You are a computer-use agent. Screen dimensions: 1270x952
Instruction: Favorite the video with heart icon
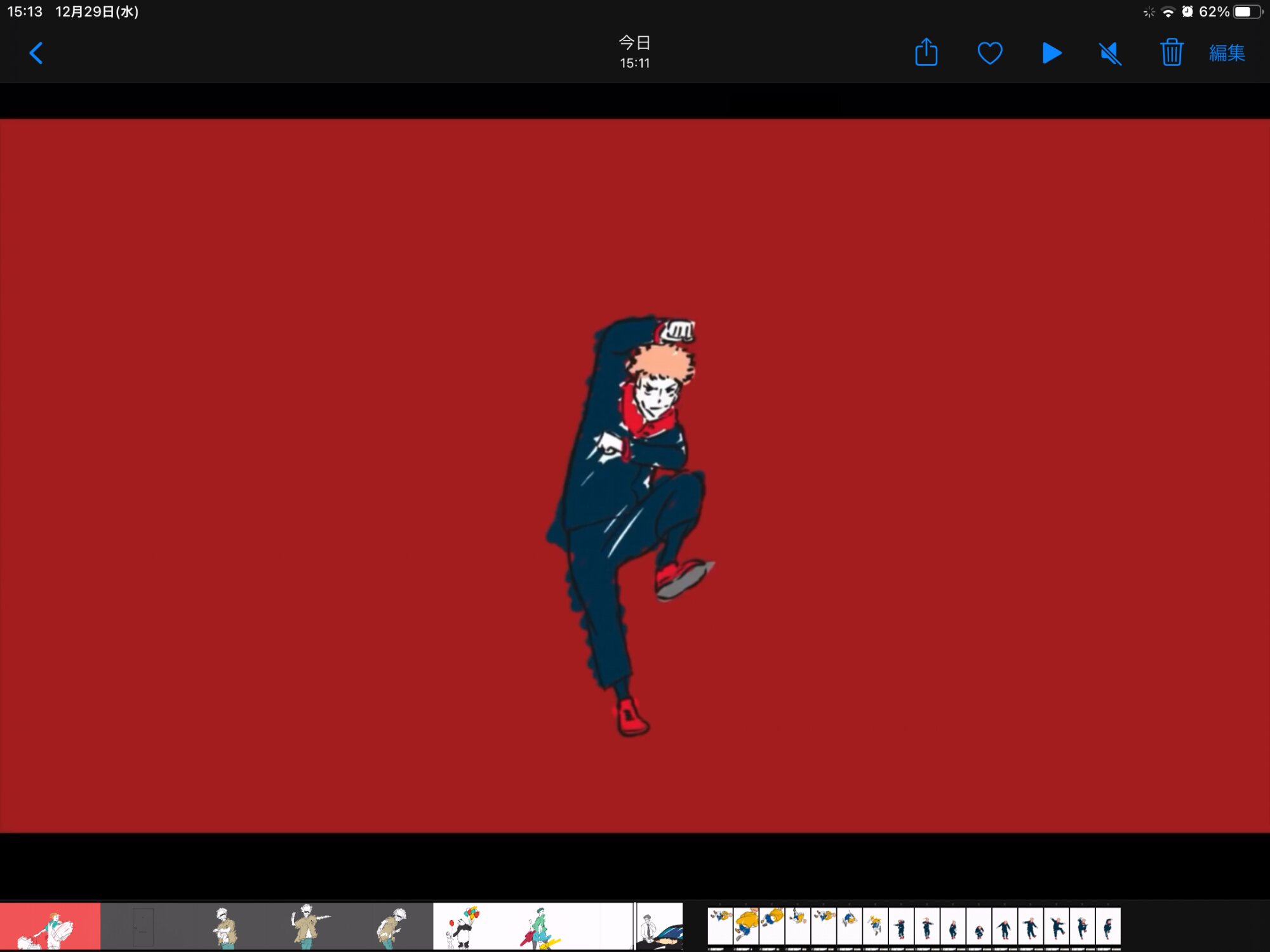click(989, 53)
